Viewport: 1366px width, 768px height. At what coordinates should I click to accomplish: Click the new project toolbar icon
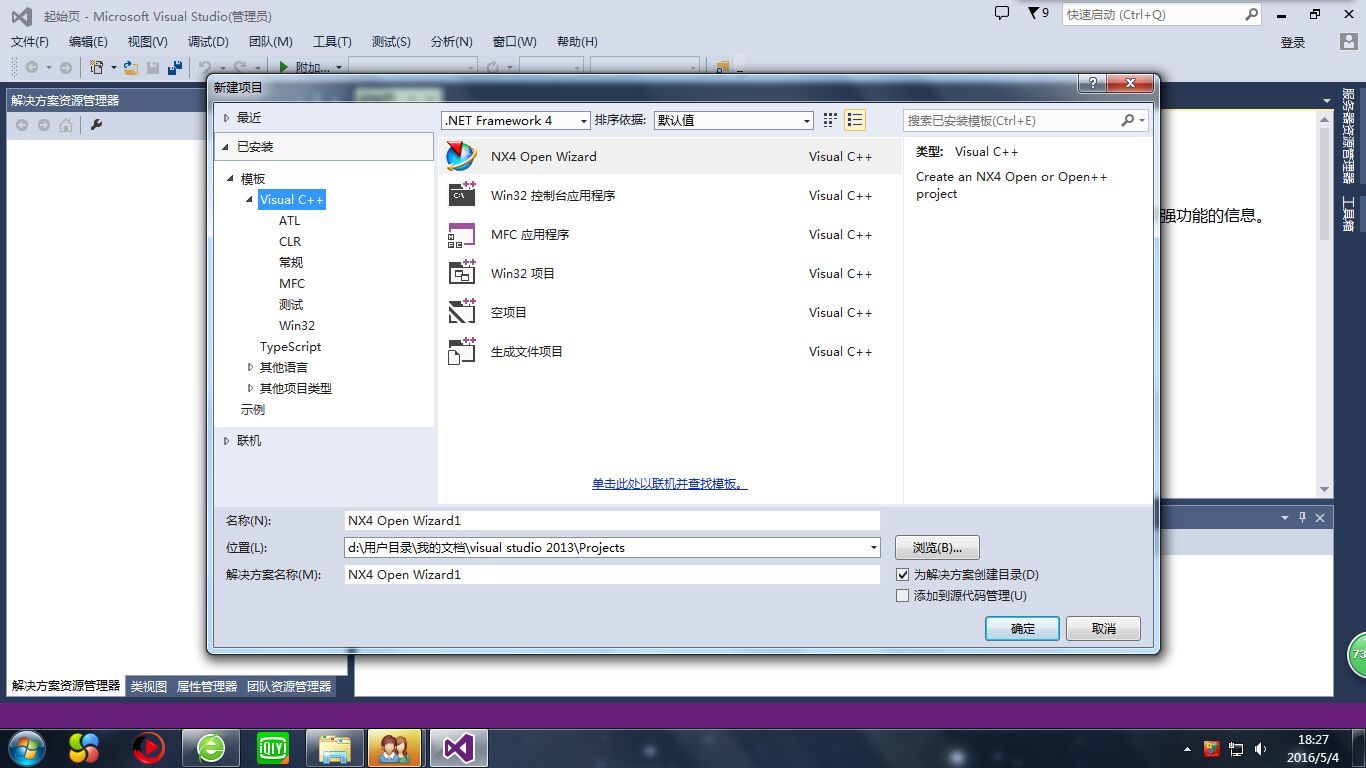coord(97,67)
